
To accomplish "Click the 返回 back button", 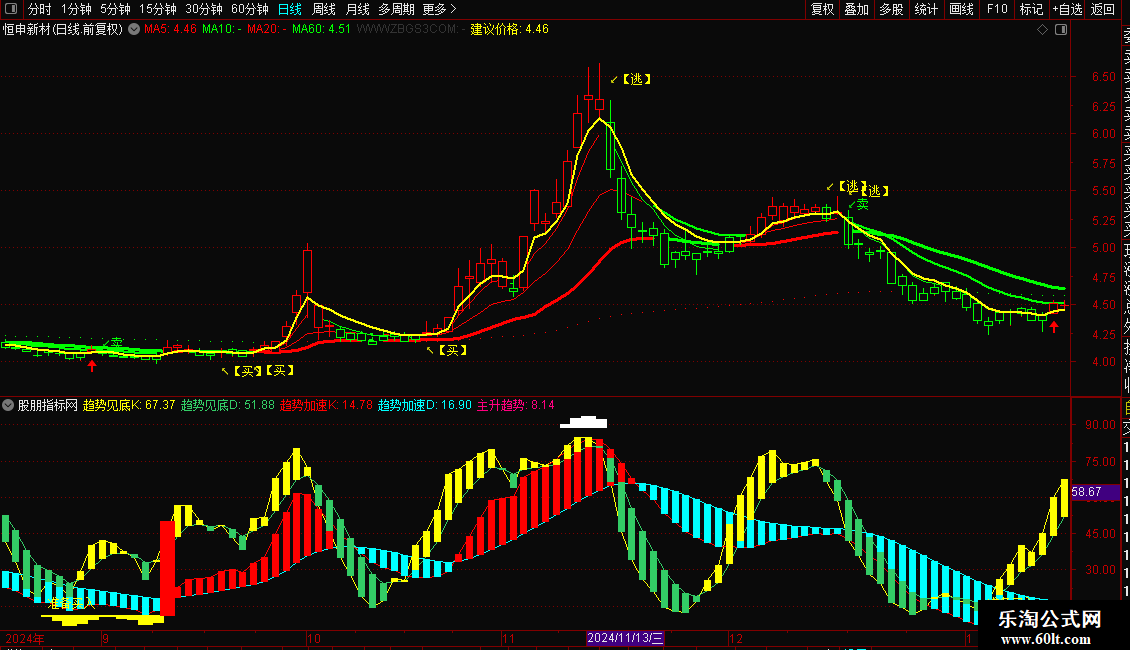I will tap(1103, 9).
